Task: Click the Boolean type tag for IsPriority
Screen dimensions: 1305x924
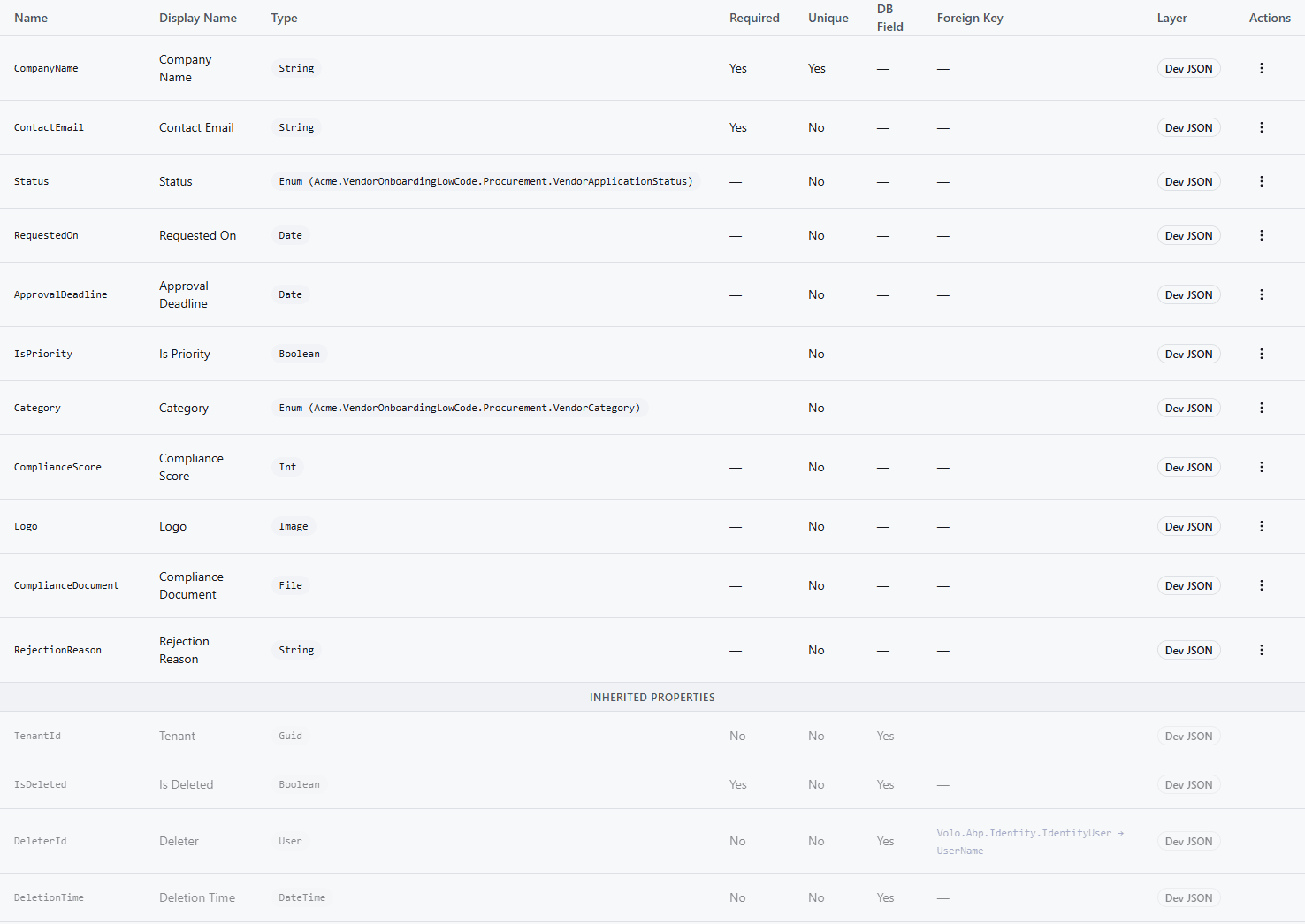Action: pyautogui.click(x=299, y=354)
